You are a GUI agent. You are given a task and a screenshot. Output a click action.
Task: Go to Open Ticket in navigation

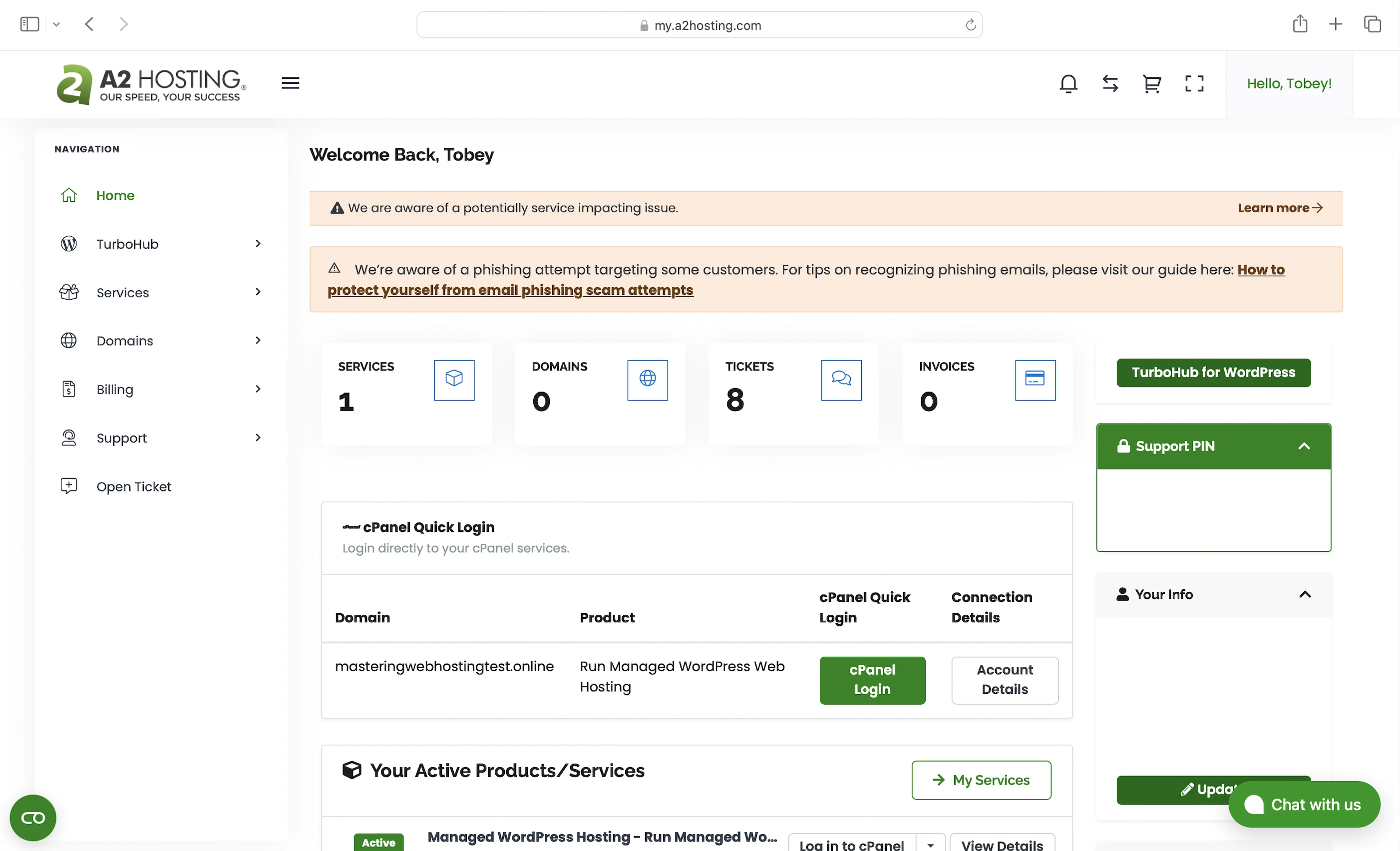[x=133, y=486]
